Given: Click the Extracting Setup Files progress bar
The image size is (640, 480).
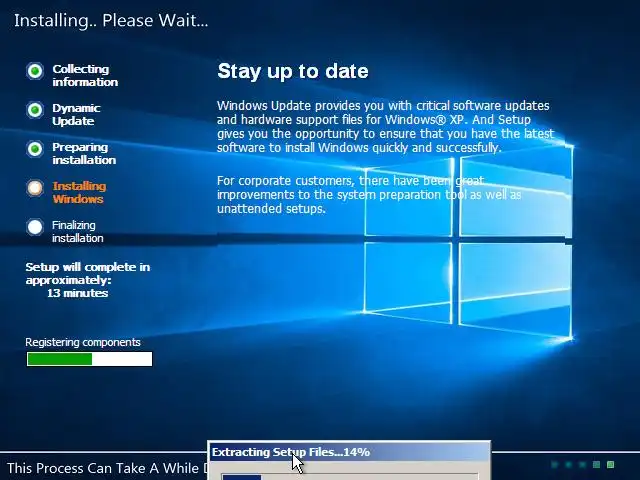Looking at the screenshot, I should tap(349, 477).
